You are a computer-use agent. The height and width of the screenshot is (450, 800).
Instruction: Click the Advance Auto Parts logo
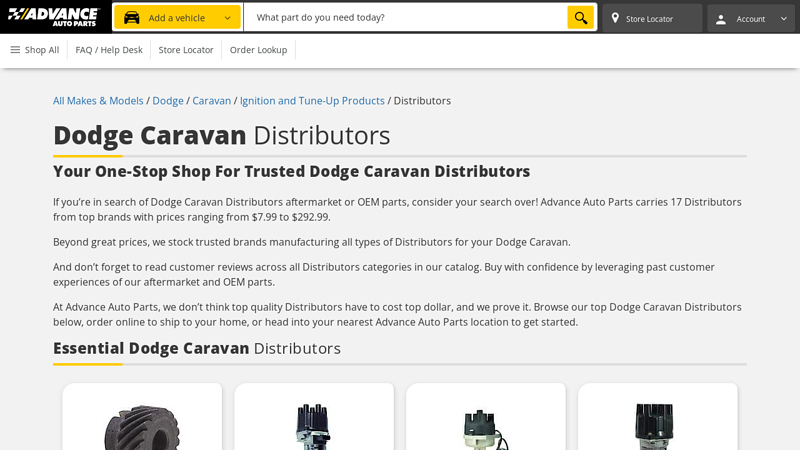coord(53,17)
